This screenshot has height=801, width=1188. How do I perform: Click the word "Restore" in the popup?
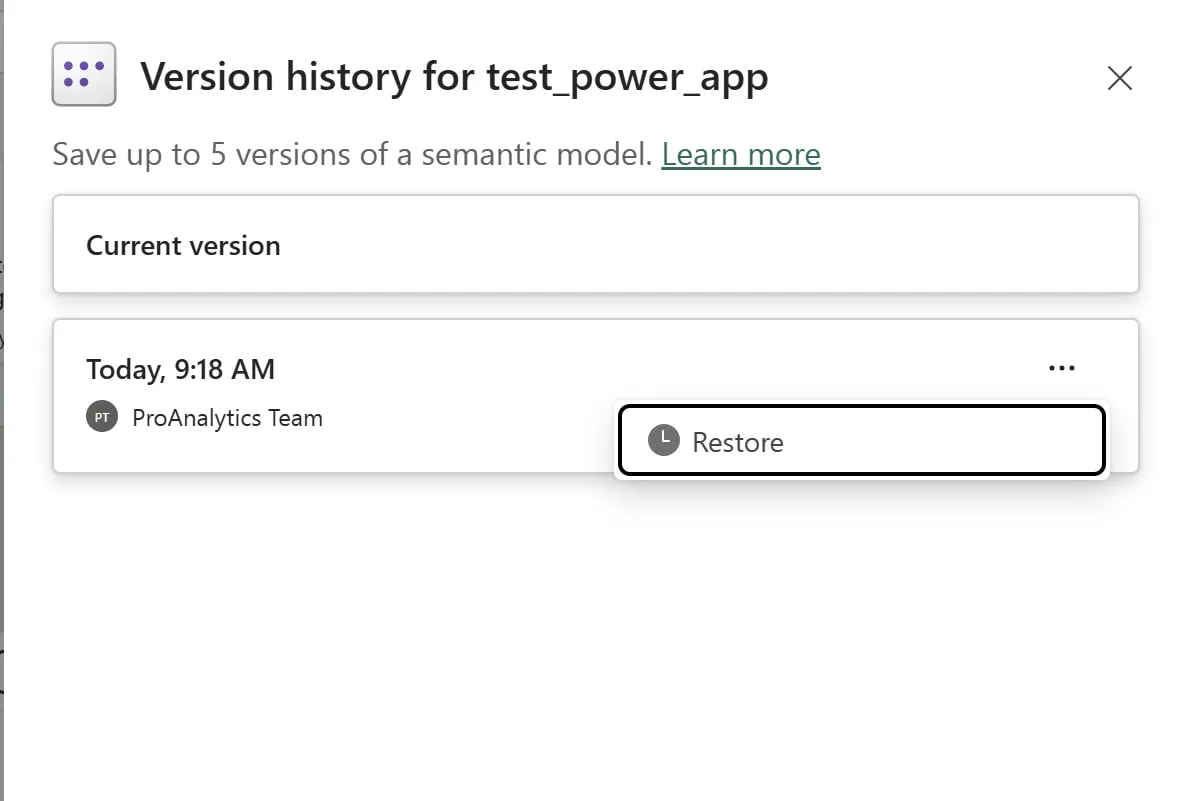[737, 442]
